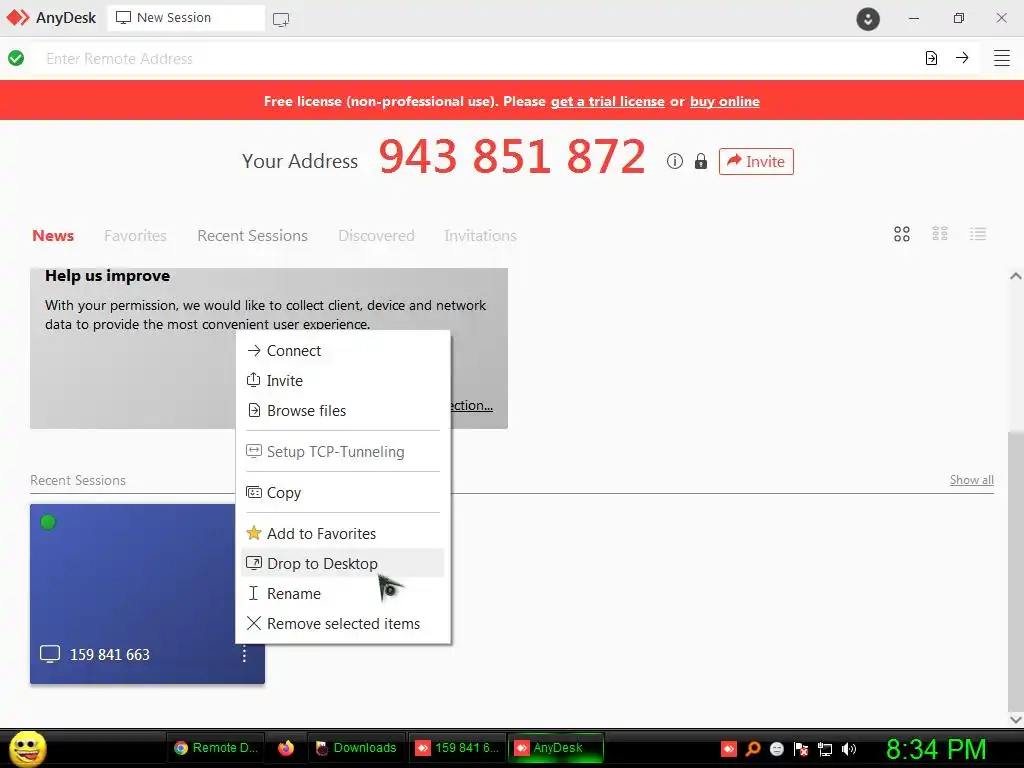Click the 943 851 872 address number

(512, 157)
